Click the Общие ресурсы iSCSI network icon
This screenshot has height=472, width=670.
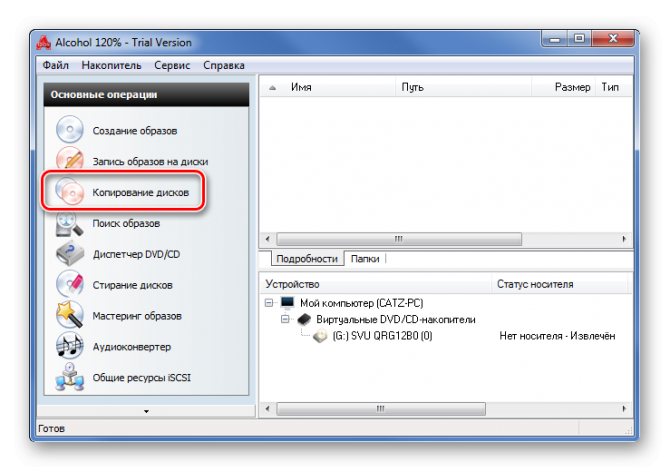(70, 377)
